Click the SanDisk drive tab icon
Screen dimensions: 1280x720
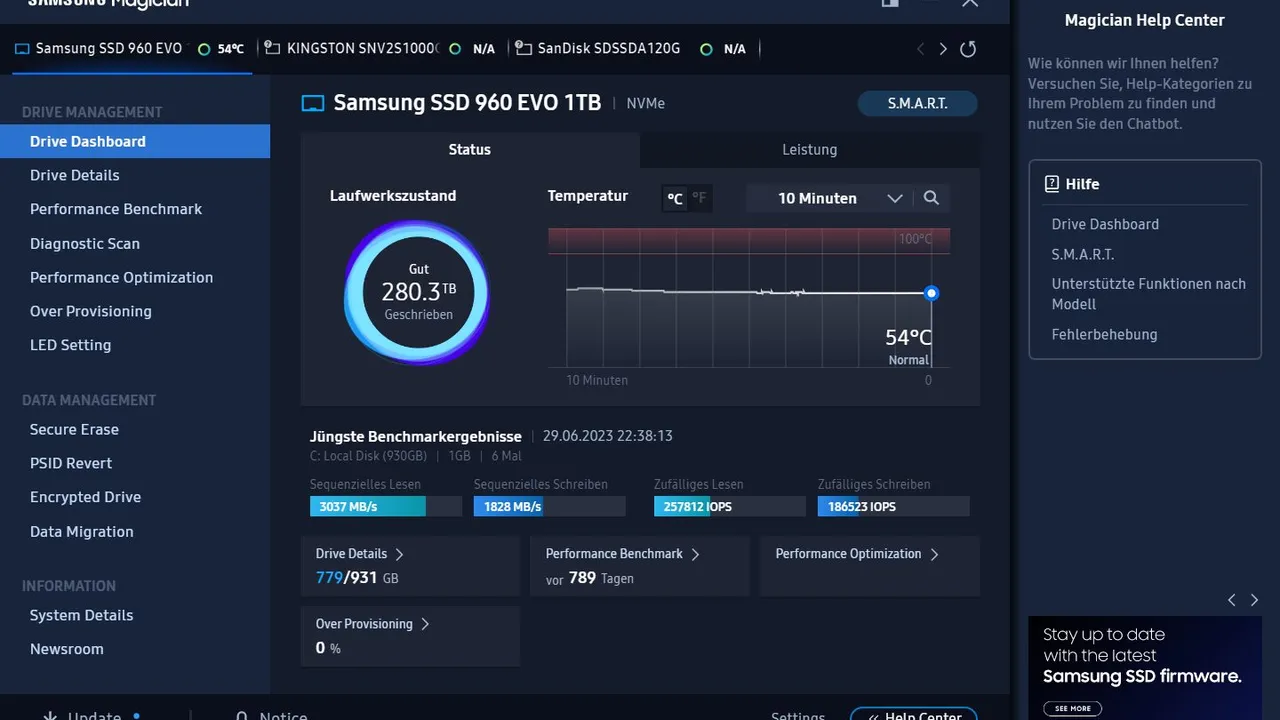click(x=522, y=48)
